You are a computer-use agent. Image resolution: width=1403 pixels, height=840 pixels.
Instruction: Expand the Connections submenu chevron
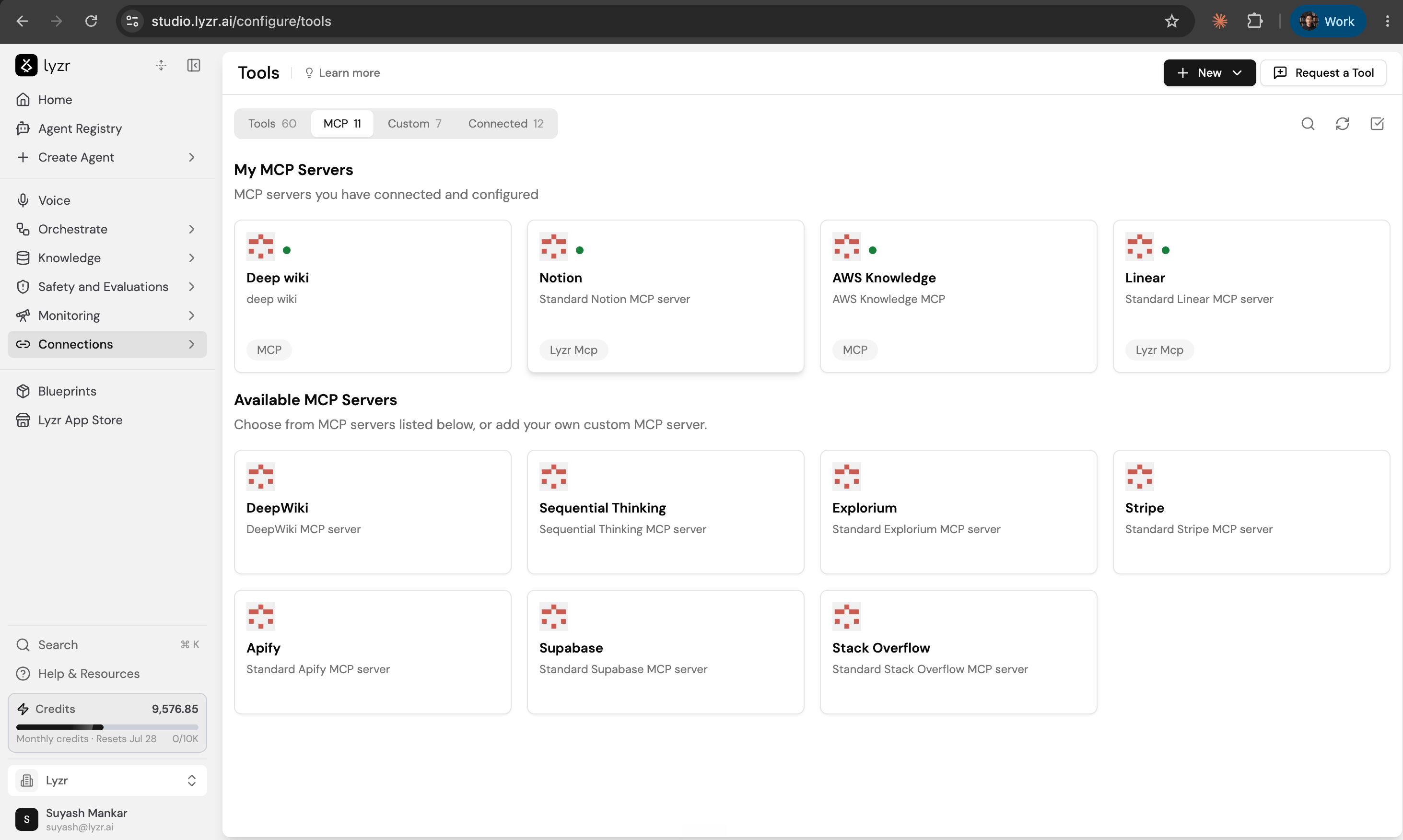click(192, 344)
